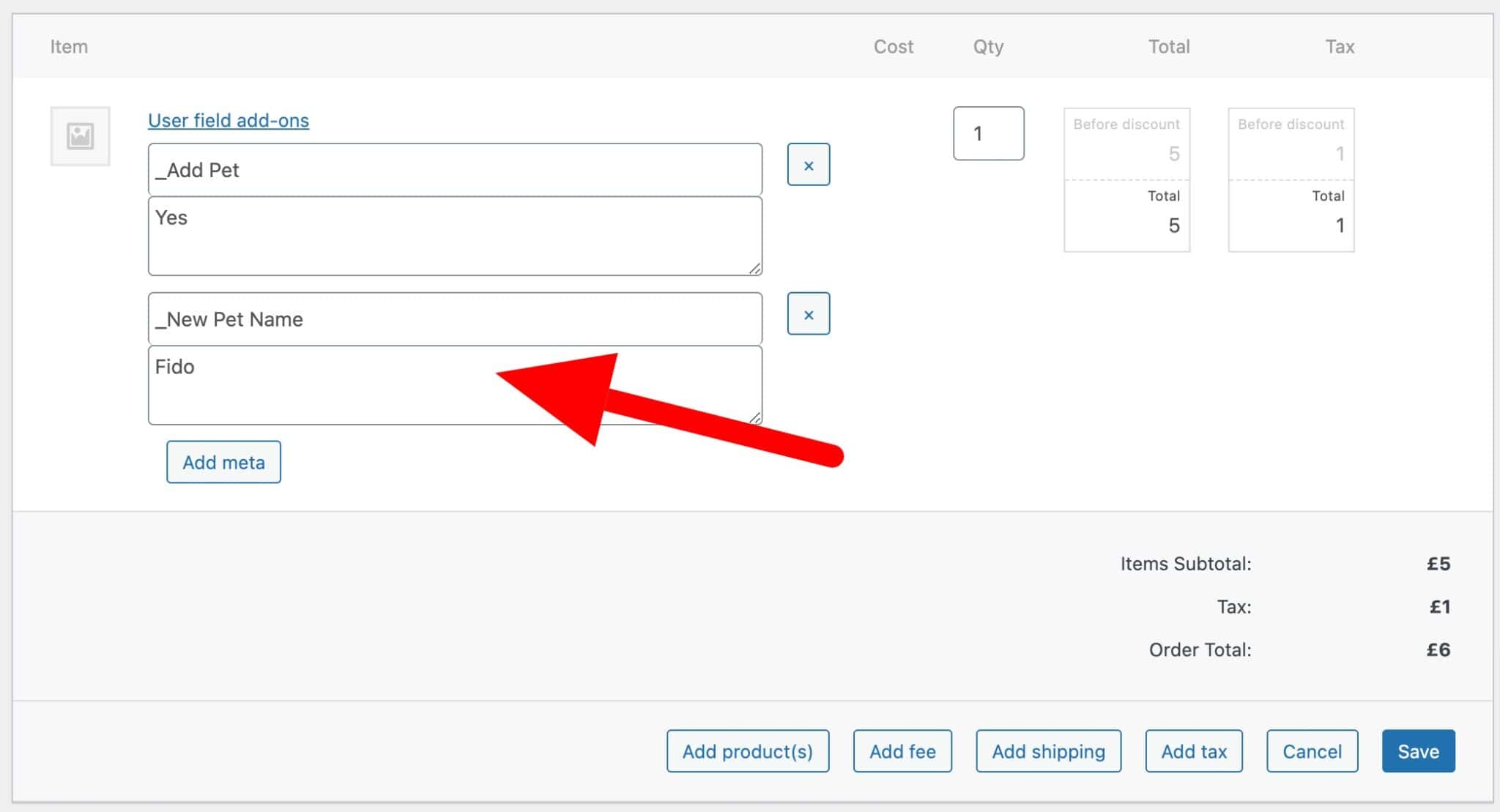This screenshot has width=1500, height=812.
Task: Select the quantity input showing 1
Action: (x=988, y=133)
